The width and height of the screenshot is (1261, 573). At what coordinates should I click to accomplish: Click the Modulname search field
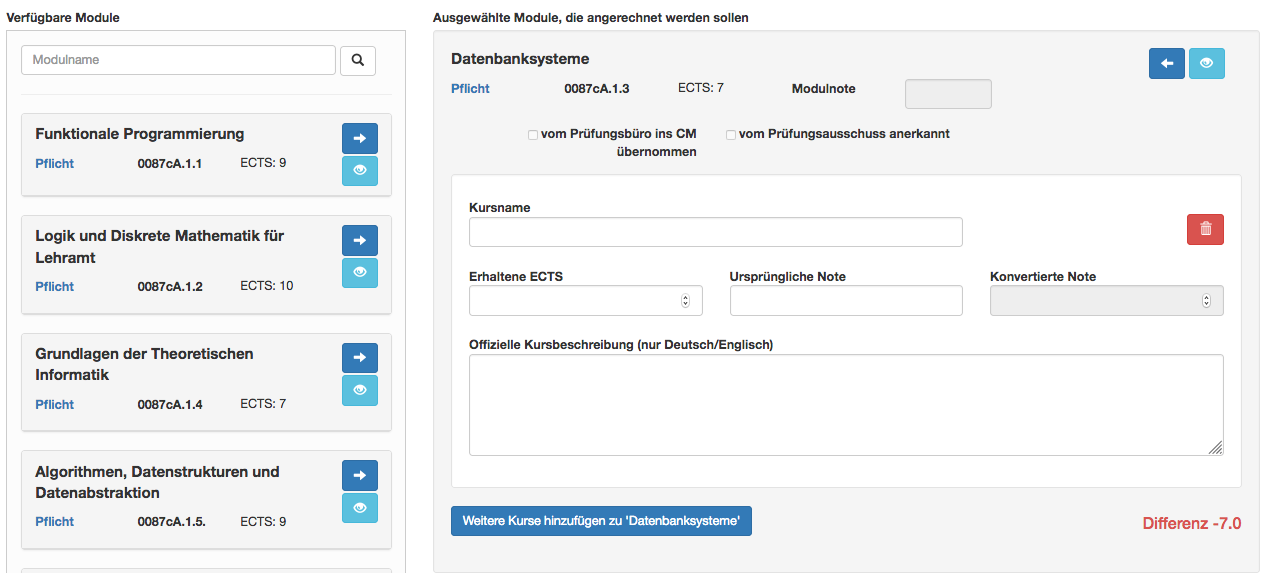tap(179, 60)
